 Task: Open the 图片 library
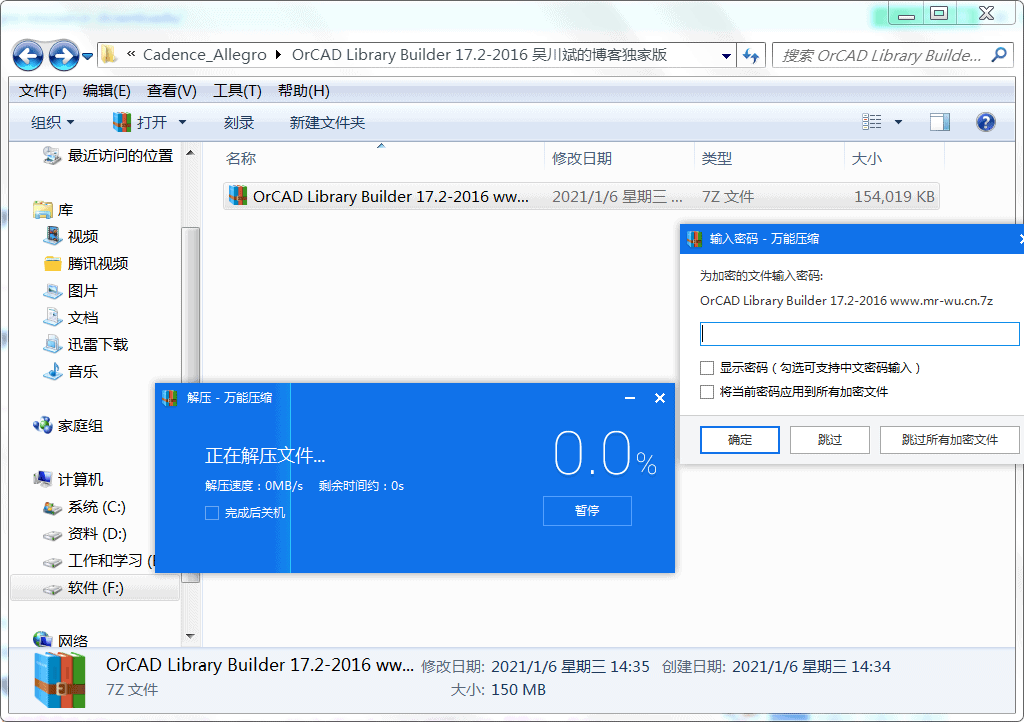(x=71, y=290)
